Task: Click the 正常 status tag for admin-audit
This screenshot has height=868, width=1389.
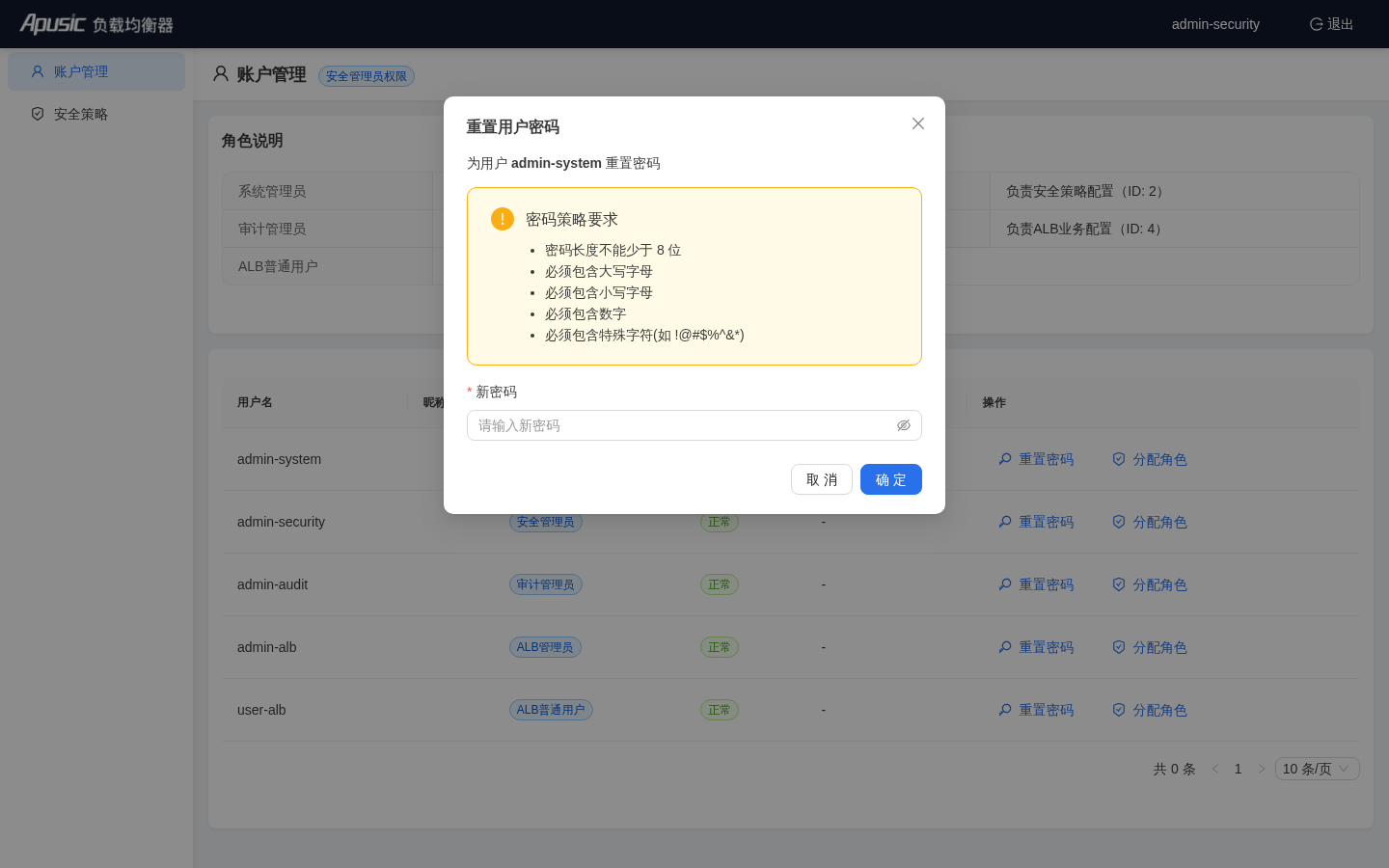Action: (x=720, y=584)
